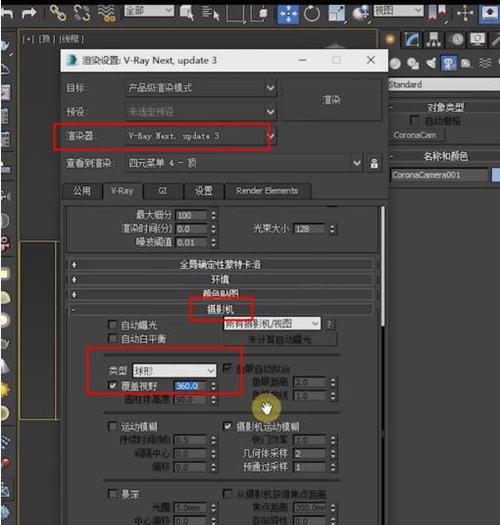
Task: Activate the Select and Scale tool
Action: tap(337, 14)
